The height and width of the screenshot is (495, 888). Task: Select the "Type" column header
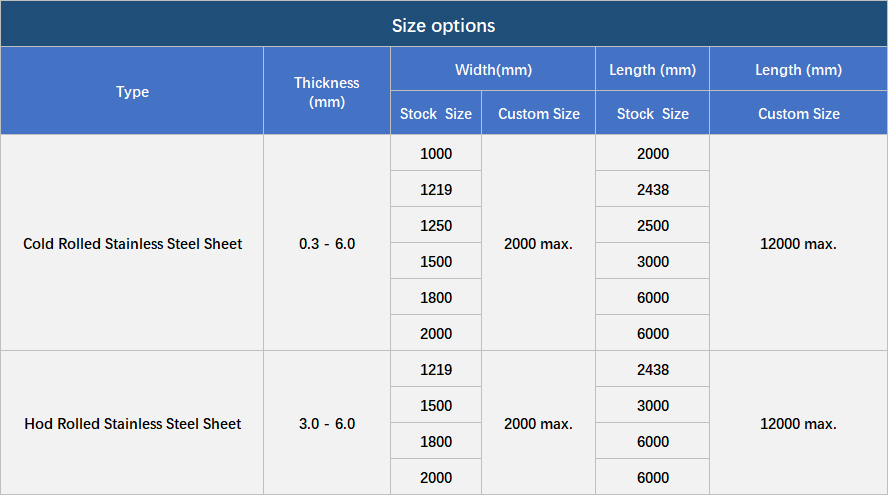[x=133, y=91]
